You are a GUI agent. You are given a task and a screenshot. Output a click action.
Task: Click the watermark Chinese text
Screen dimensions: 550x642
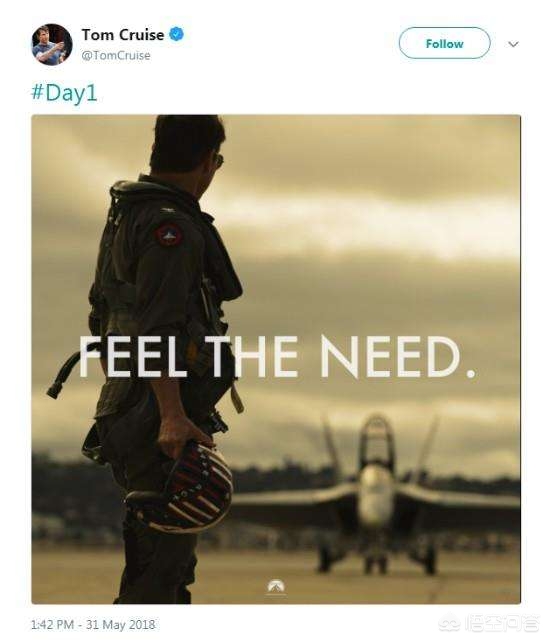(502, 624)
